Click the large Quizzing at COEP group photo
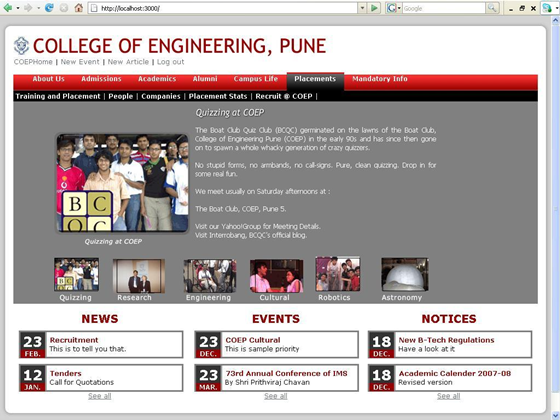 click(x=122, y=183)
